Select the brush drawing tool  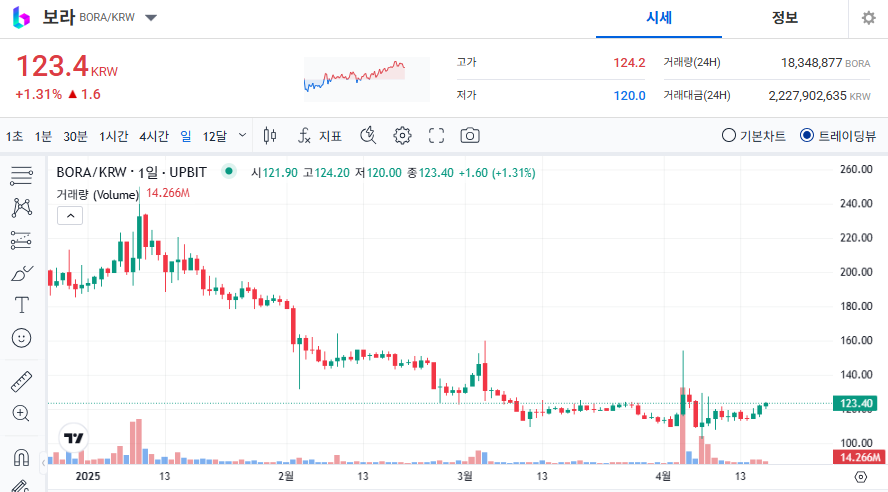pos(22,273)
